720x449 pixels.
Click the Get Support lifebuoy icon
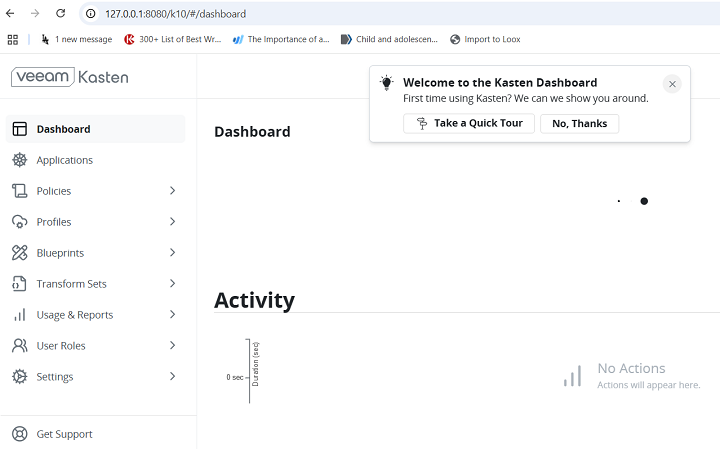coord(19,434)
